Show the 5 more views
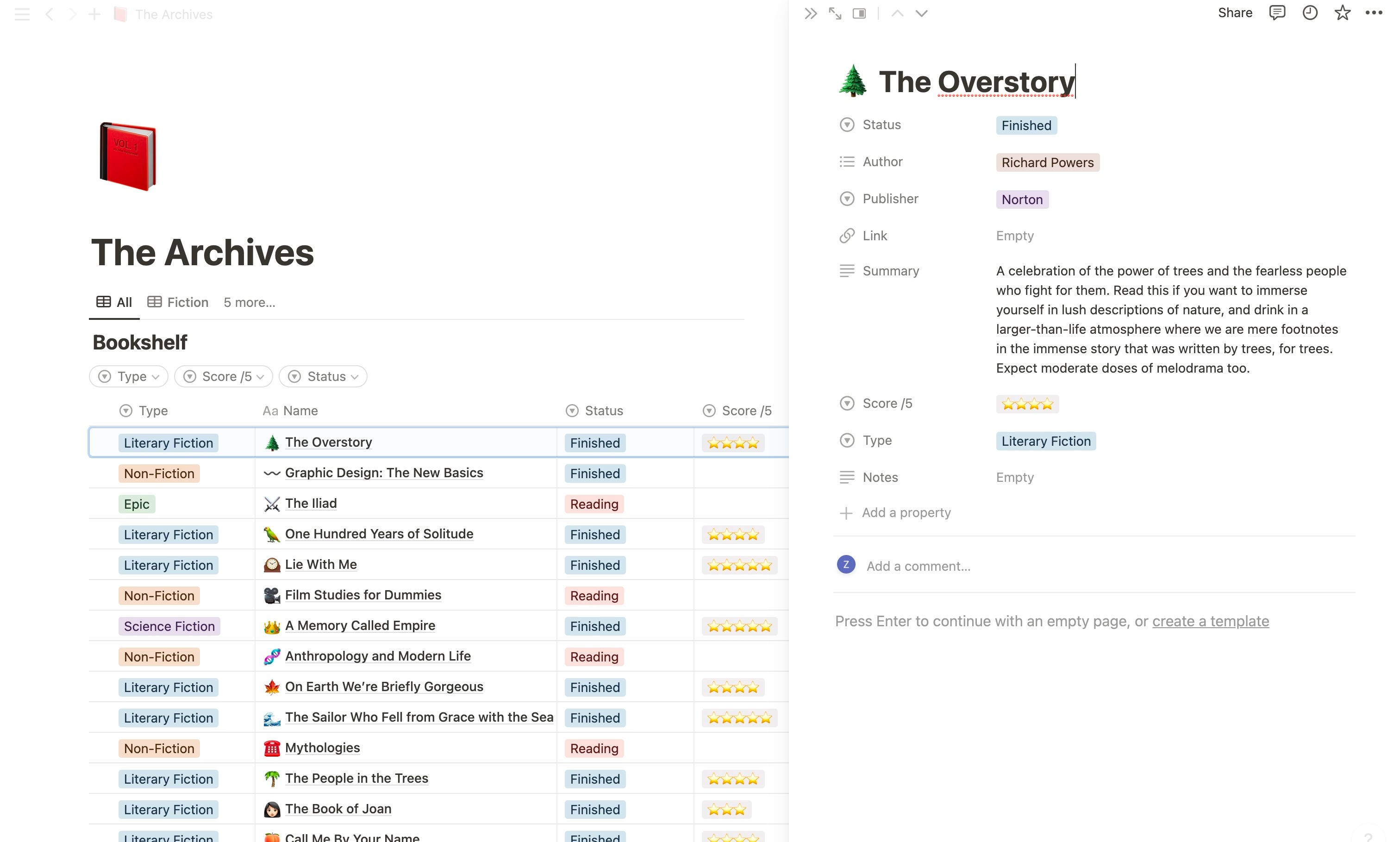Image resolution: width=1400 pixels, height=842 pixels. pos(249,302)
